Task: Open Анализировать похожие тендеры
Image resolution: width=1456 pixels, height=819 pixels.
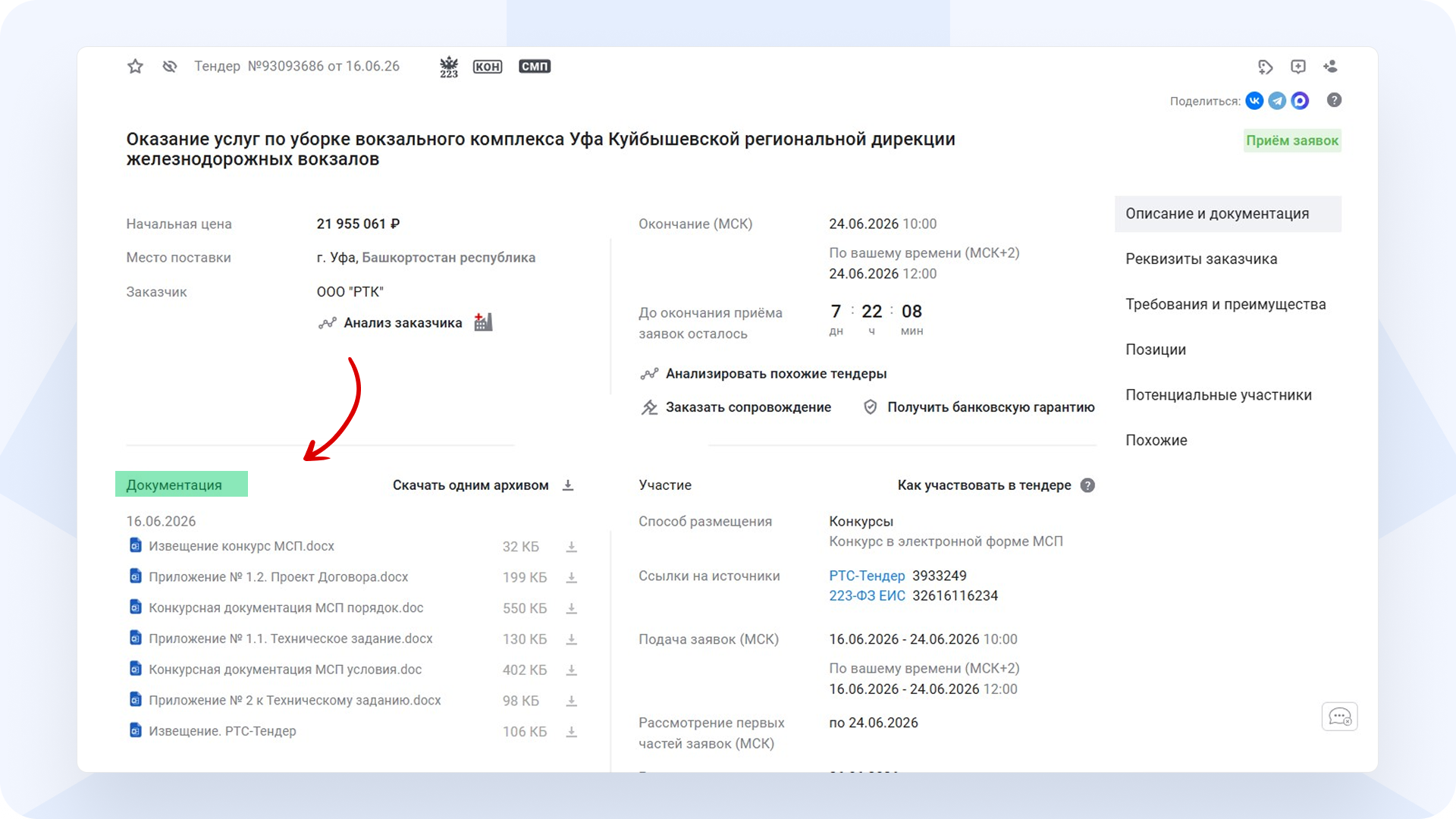Action: 776,374
